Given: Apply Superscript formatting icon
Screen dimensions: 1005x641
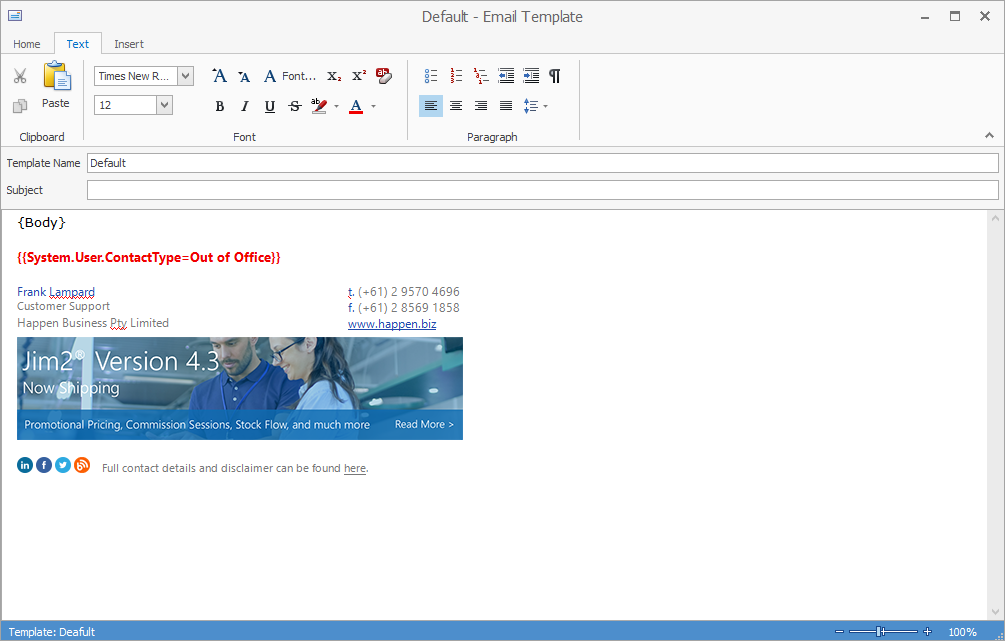Looking at the screenshot, I should coord(358,75).
